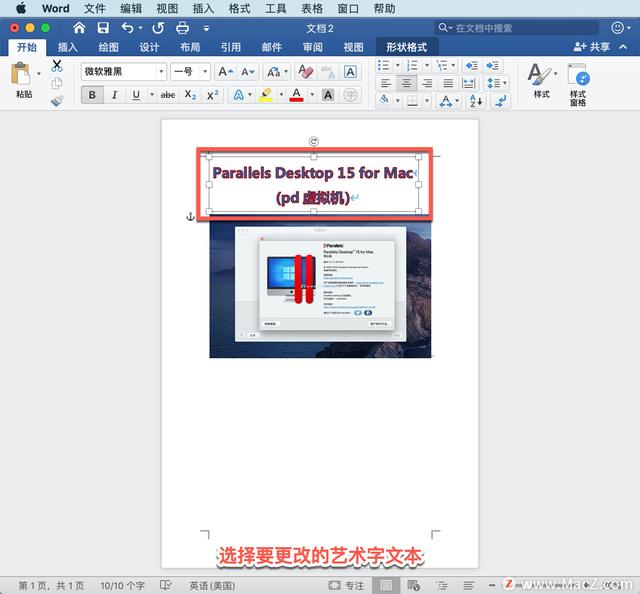Screen dimensions: 640x594
Task: Switch to the 设计 tab
Action: click(x=149, y=47)
